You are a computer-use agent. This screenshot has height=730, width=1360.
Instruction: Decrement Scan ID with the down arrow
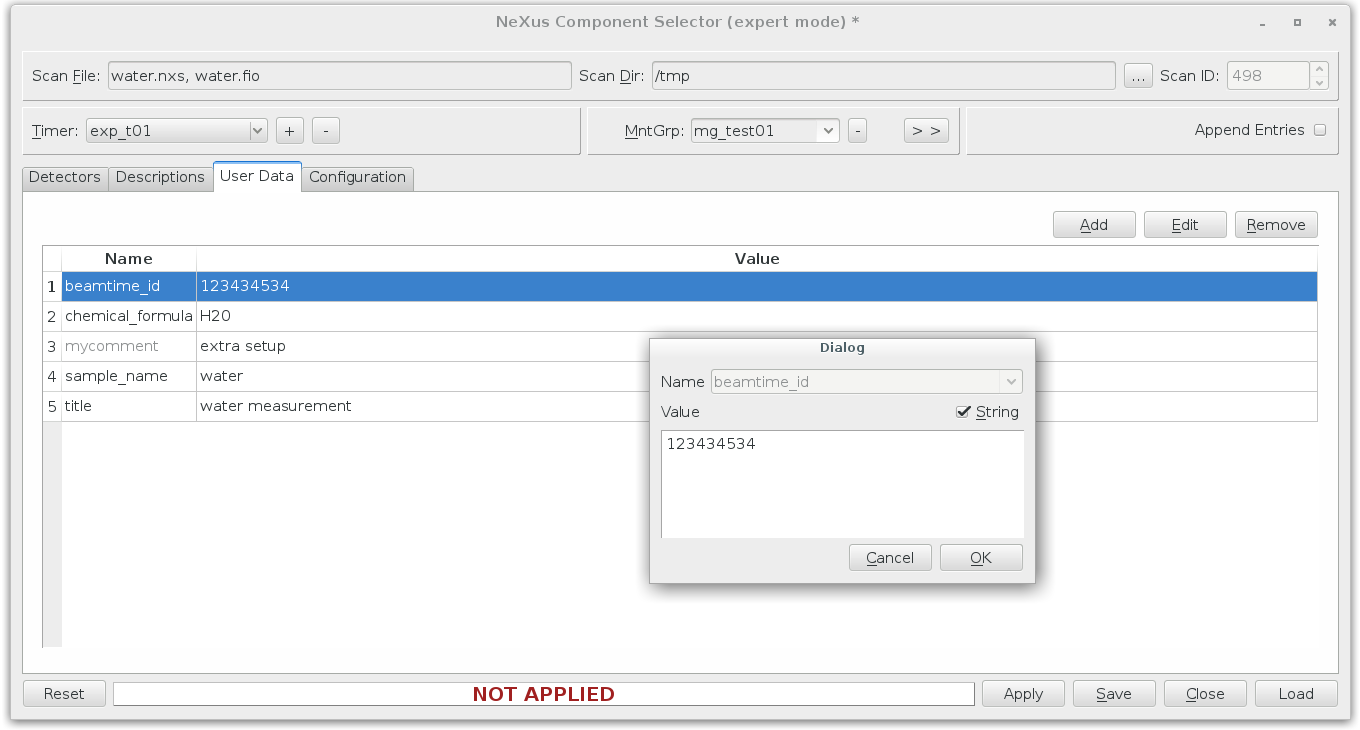click(x=1317, y=81)
